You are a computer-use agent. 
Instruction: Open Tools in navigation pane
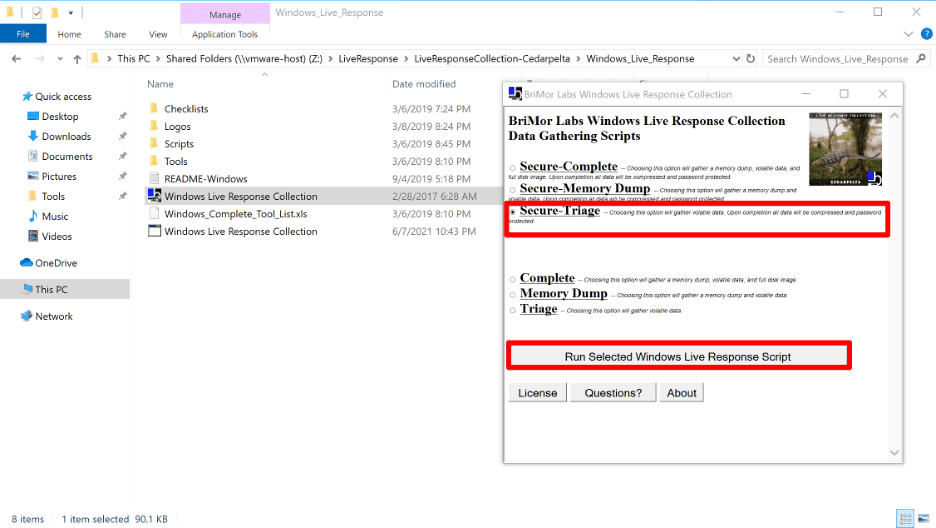tap(53, 196)
